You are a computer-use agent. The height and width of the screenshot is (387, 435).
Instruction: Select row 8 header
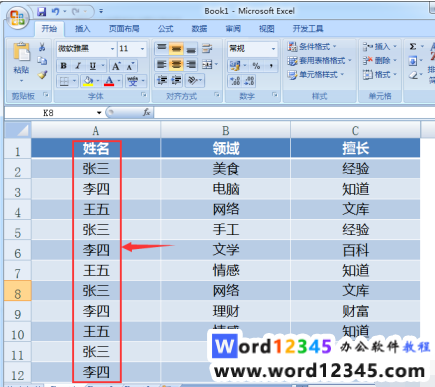tap(18, 291)
